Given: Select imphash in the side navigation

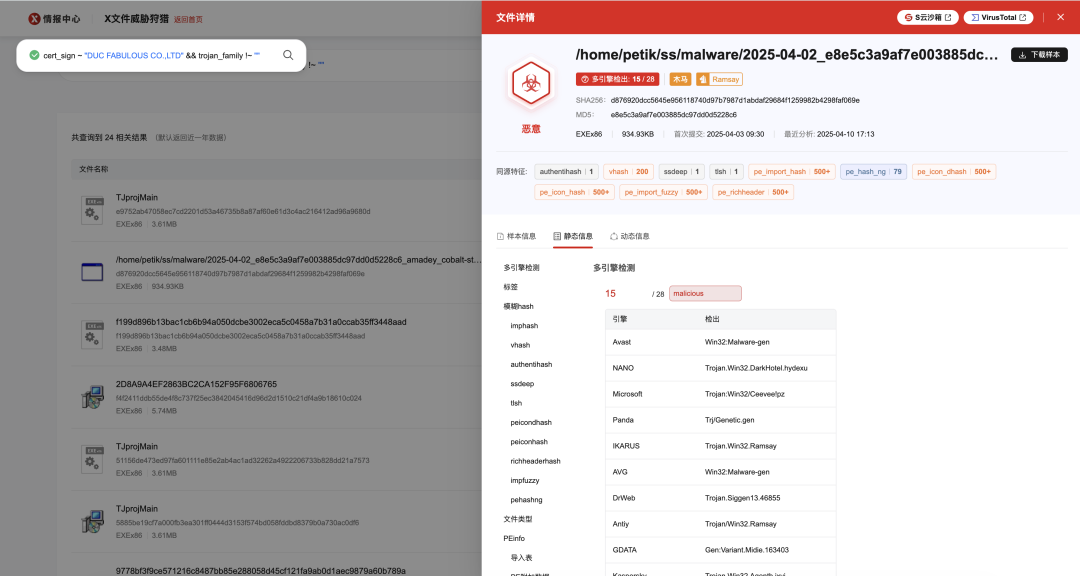Looking at the screenshot, I should pos(524,325).
